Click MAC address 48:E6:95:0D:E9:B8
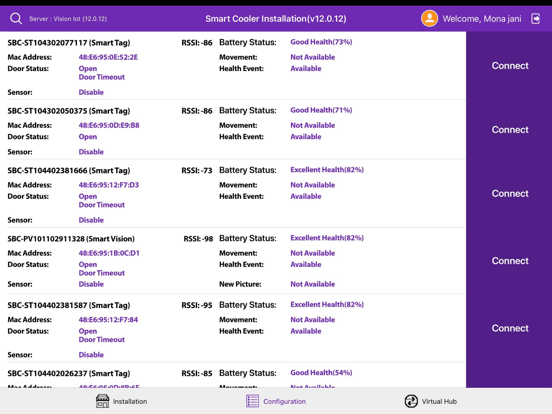Viewport: 552px width, 414px height. point(109,125)
